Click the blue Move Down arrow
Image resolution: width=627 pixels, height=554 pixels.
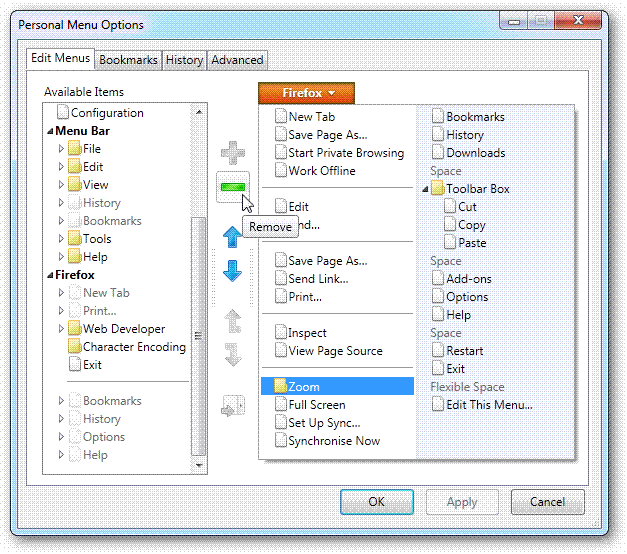[x=232, y=271]
